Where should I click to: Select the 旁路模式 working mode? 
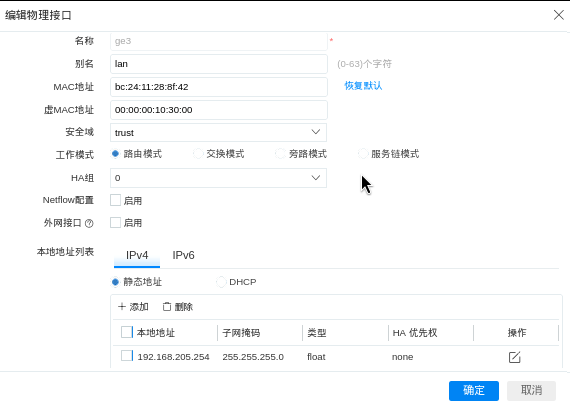tap(280, 154)
